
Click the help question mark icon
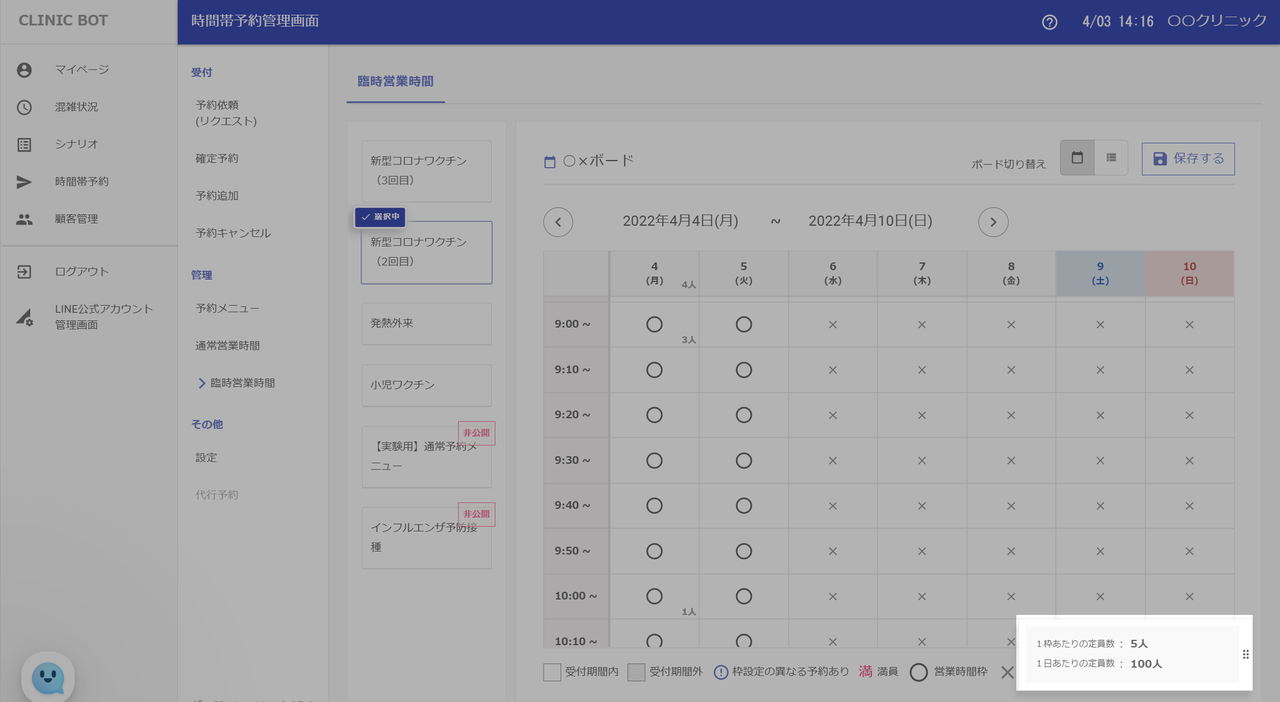click(x=1049, y=22)
